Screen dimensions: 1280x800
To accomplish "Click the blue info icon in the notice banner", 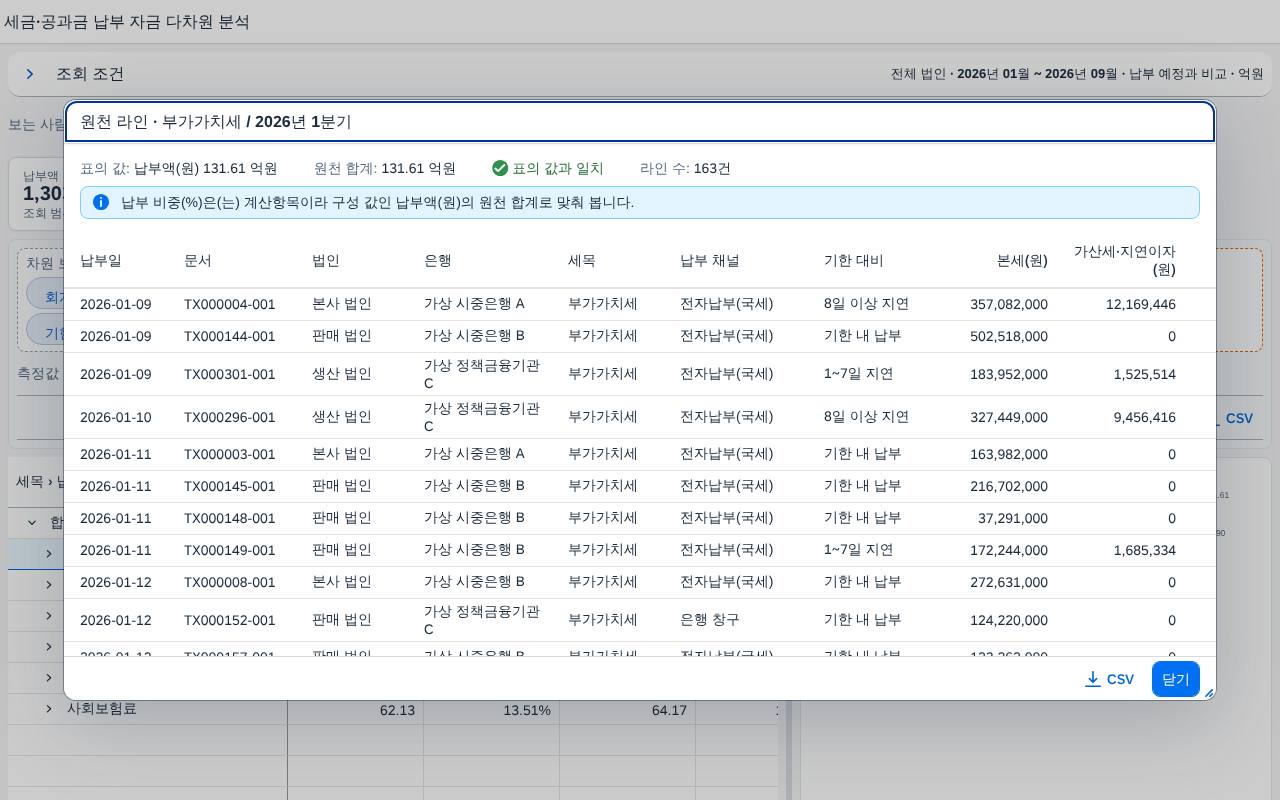I will (x=101, y=202).
